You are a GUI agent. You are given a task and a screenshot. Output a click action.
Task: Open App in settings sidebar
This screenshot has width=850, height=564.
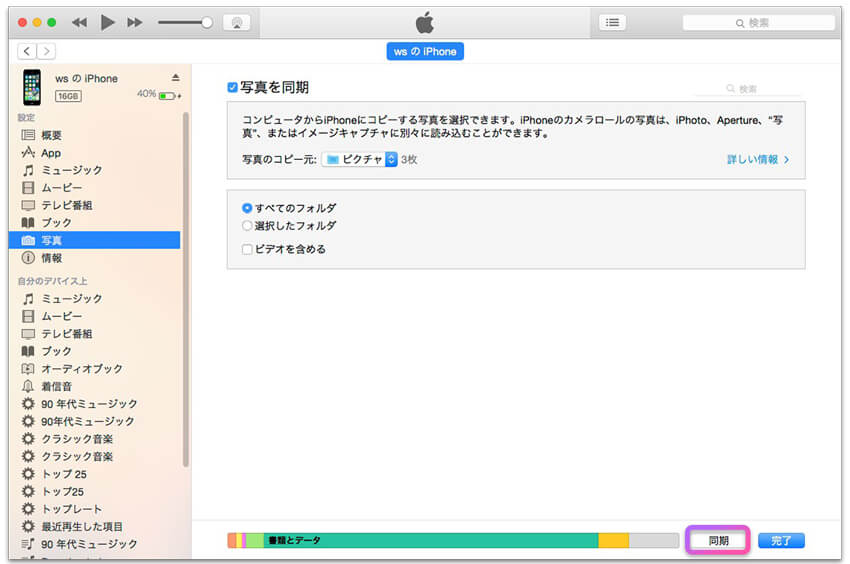click(x=94, y=153)
